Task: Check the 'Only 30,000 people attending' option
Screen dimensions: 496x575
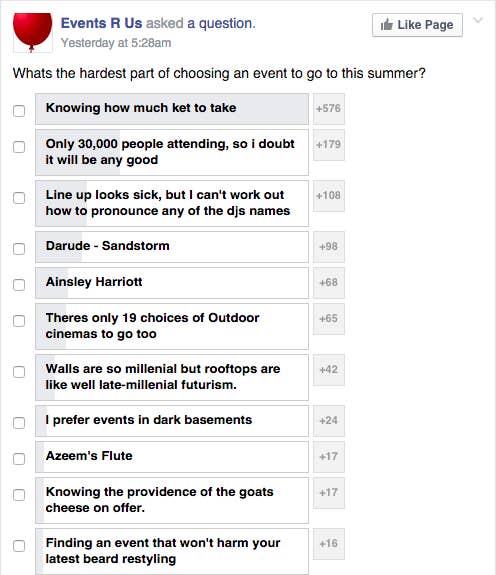Action: 19,147
